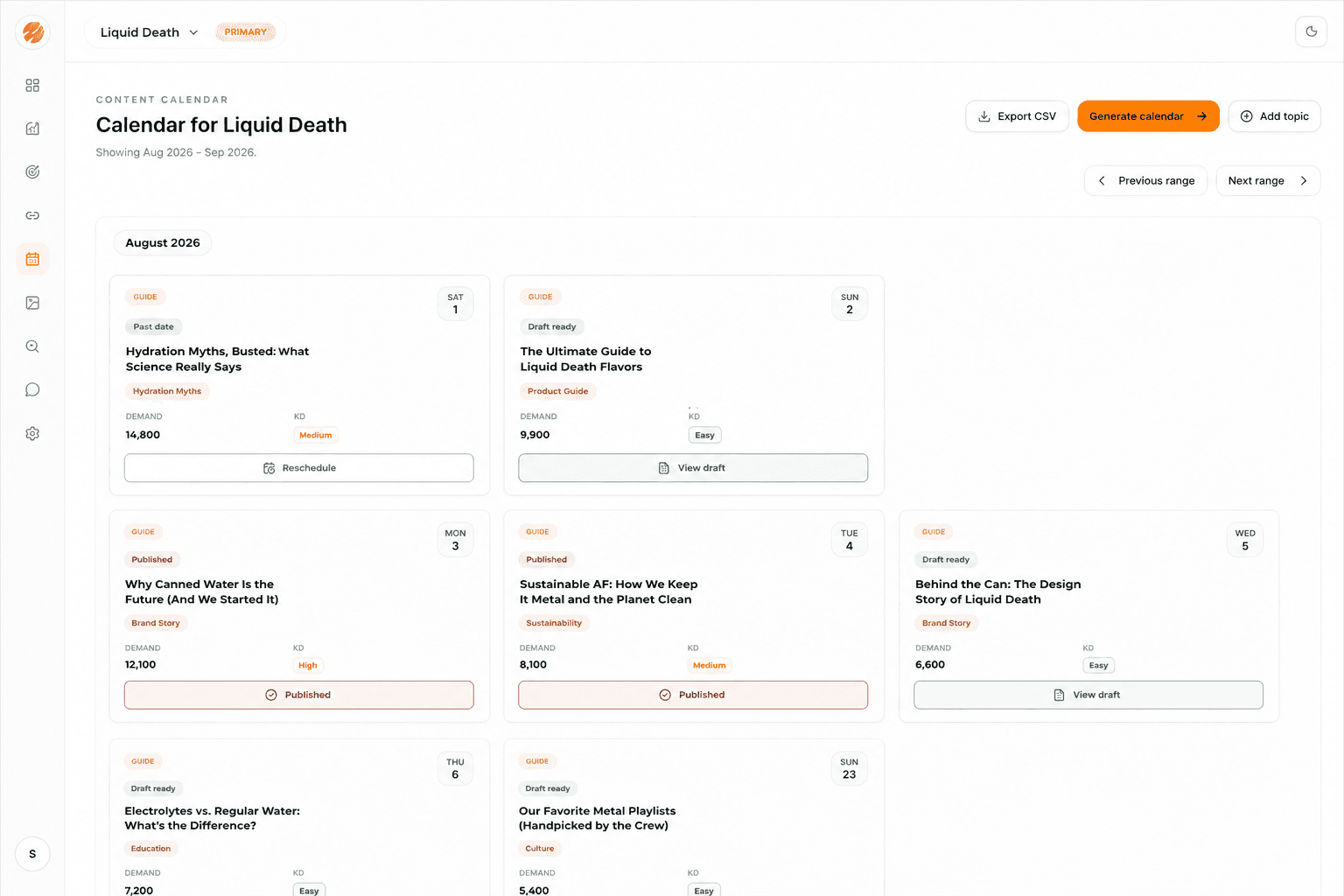The image size is (1344, 896).
Task: Click Draft ready badge on Flavors guide card
Action: click(552, 326)
